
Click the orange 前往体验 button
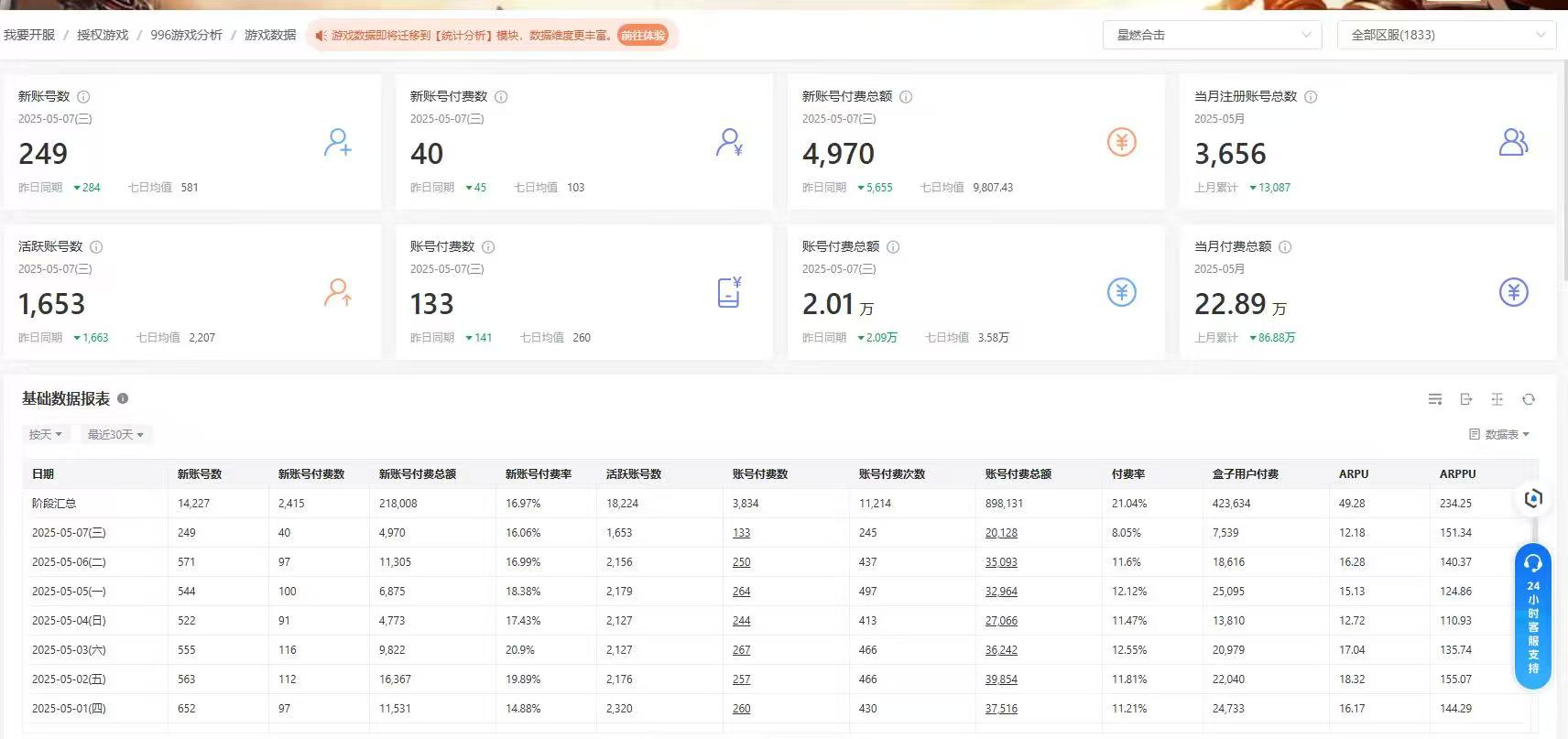point(643,36)
